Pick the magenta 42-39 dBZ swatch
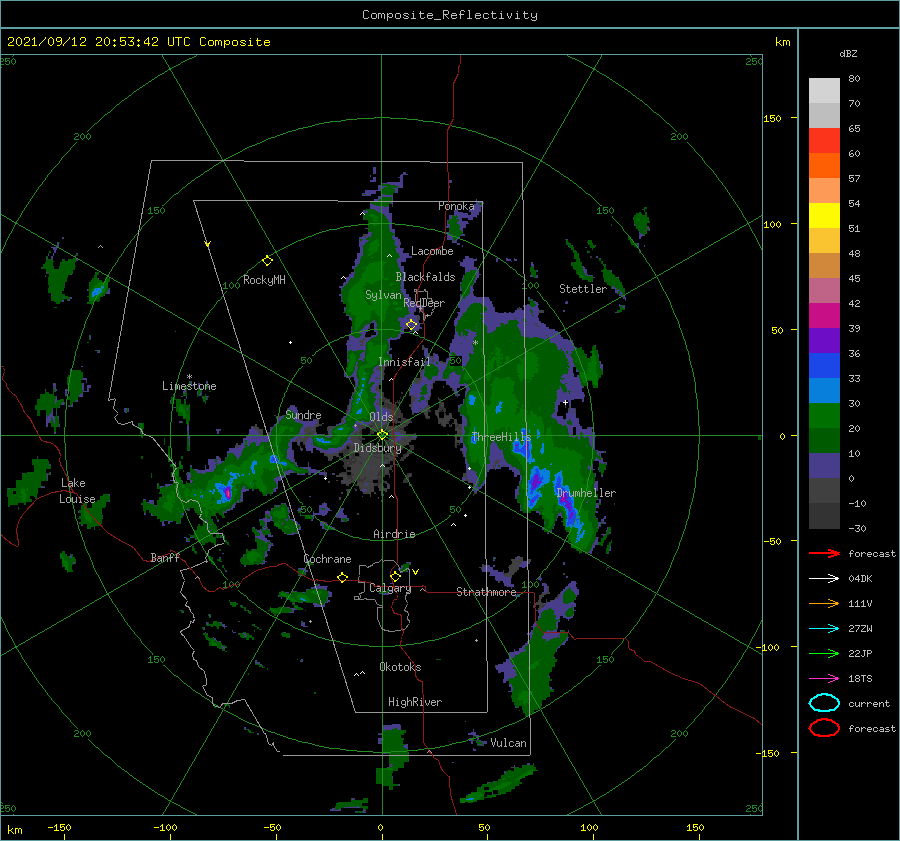 click(824, 315)
